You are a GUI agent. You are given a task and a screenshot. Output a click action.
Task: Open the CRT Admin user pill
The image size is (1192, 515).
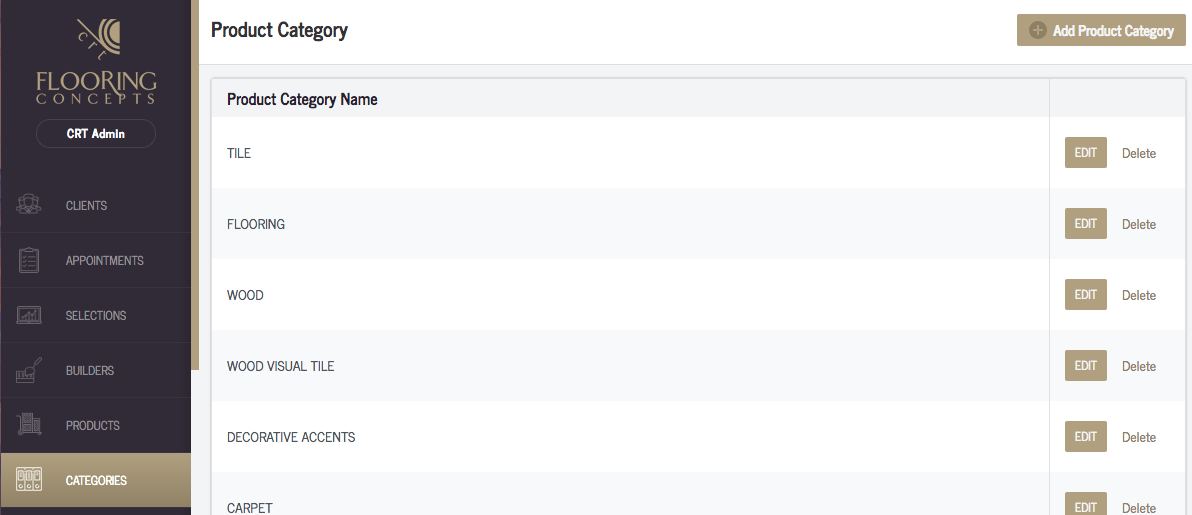click(96, 134)
